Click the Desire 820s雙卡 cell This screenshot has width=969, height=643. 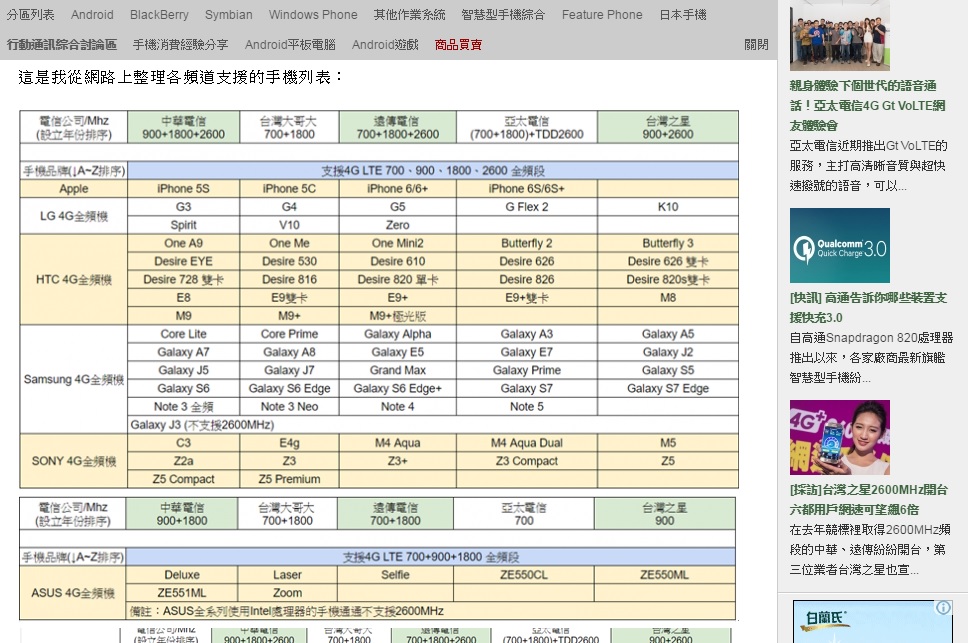pyautogui.click(x=668, y=279)
